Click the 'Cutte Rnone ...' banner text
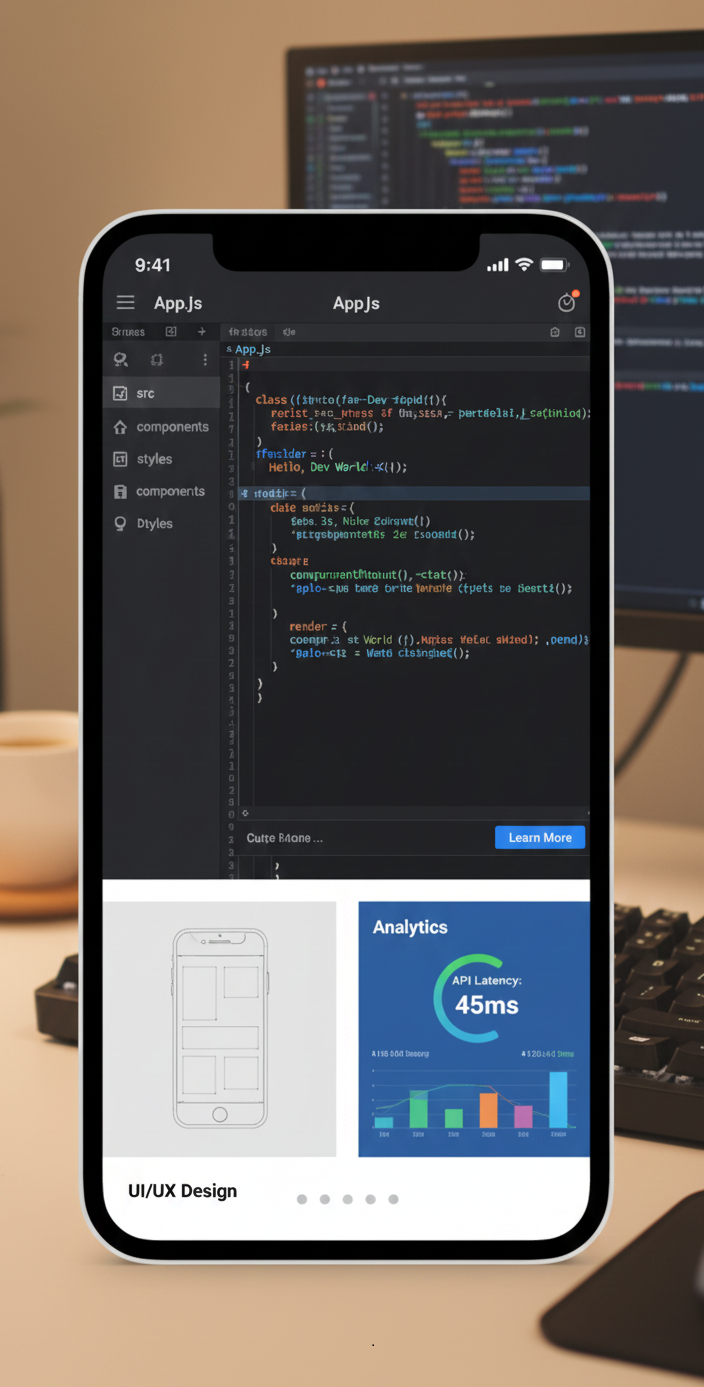The image size is (704, 1387). coord(285,838)
